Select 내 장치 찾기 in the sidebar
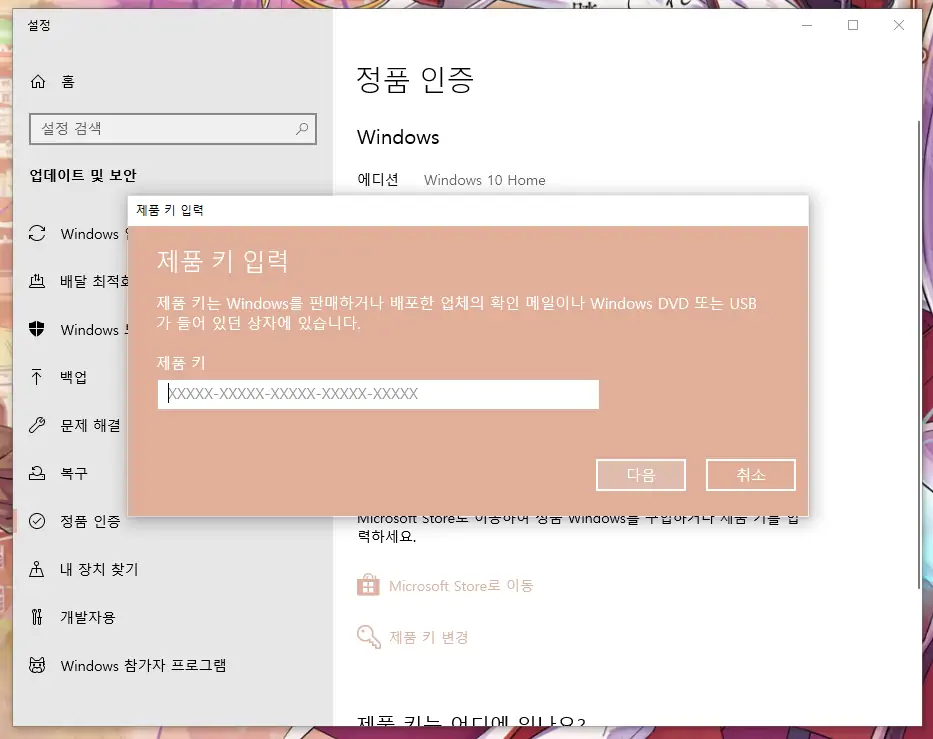The width and height of the screenshot is (933, 739). [99, 569]
